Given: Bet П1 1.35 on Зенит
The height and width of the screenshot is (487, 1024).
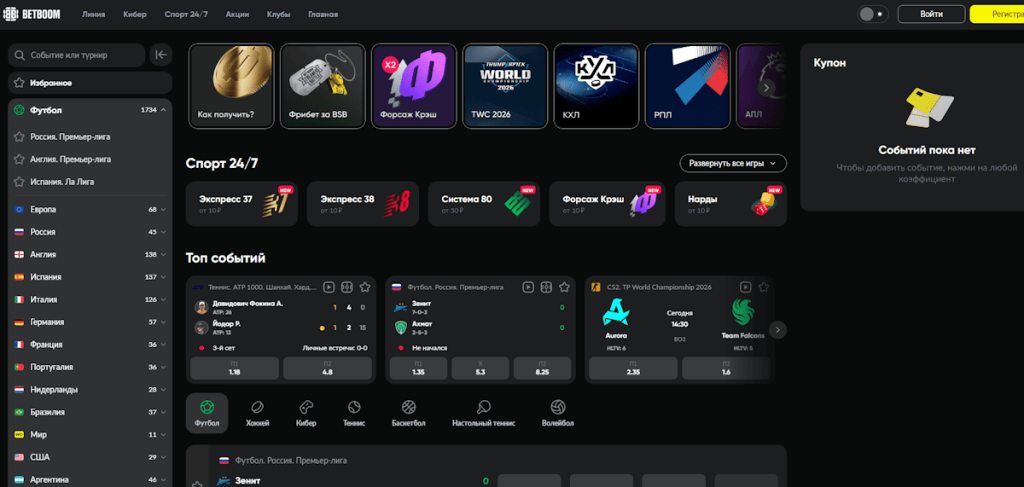Looking at the screenshot, I should point(419,368).
